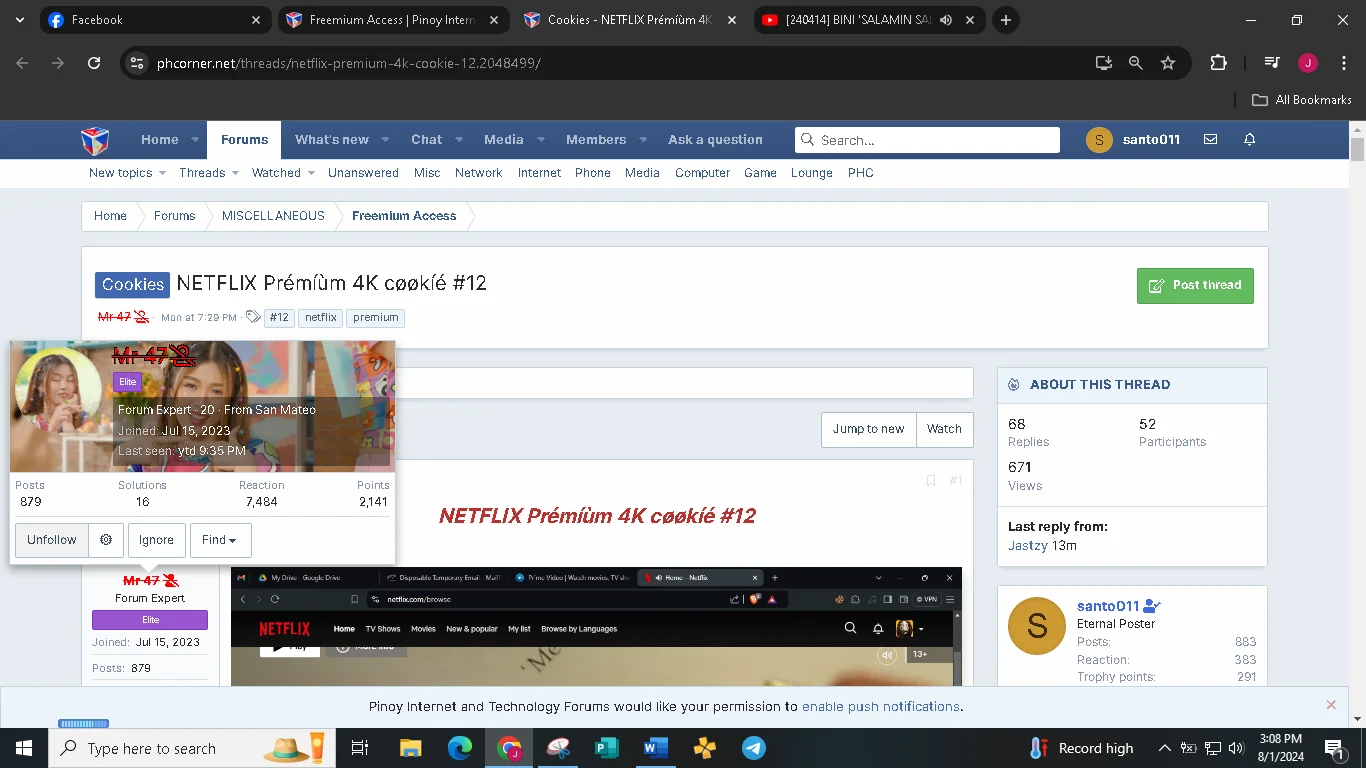1366x768 pixels.
Task: Click the search magnifier icon in the forum search box
Action: [x=808, y=140]
